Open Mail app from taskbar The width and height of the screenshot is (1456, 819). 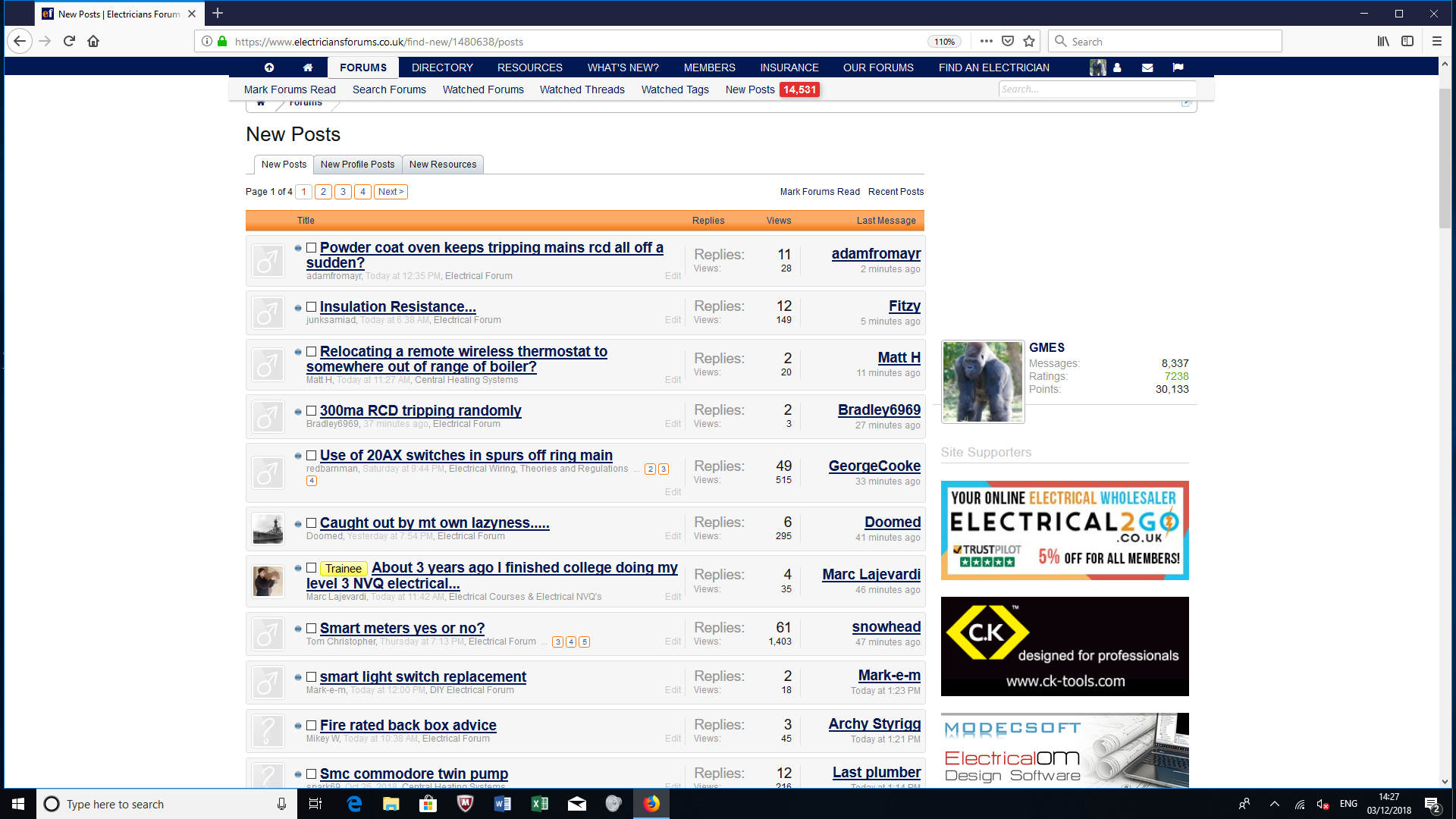pos(576,804)
